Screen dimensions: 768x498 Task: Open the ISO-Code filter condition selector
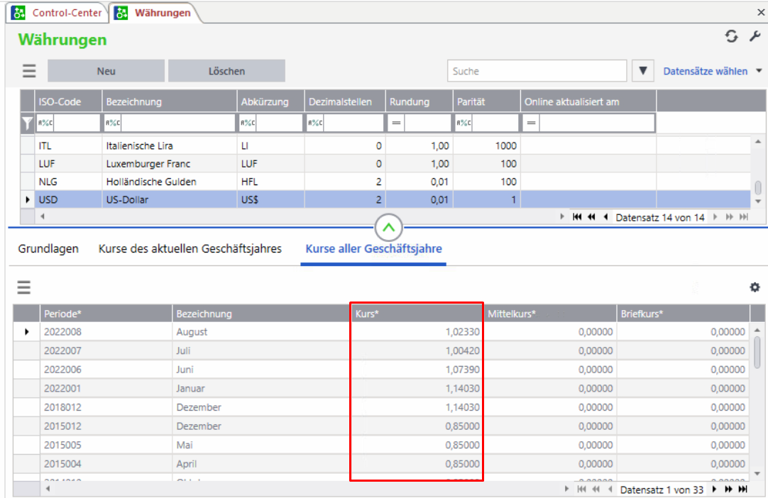pos(45,123)
